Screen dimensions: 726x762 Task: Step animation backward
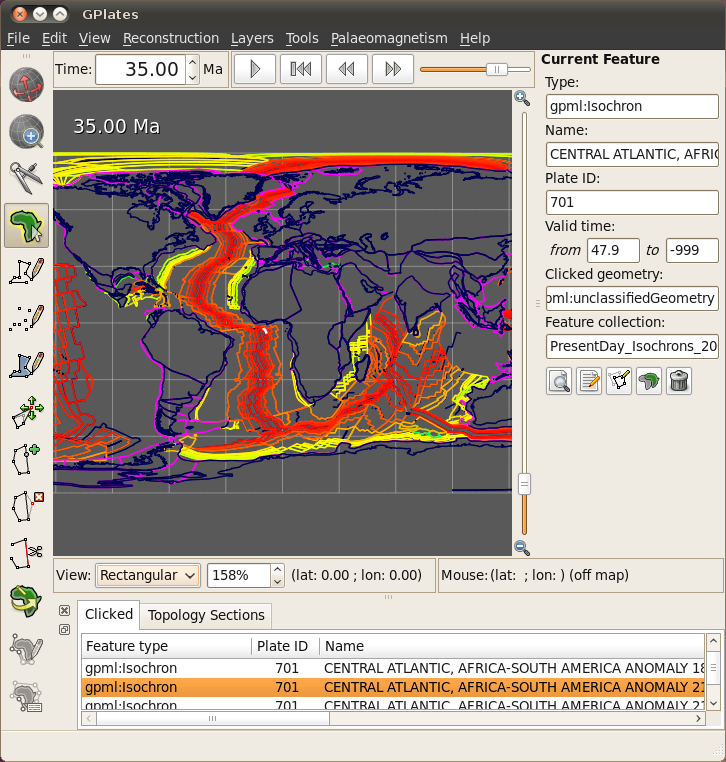[346, 69]
